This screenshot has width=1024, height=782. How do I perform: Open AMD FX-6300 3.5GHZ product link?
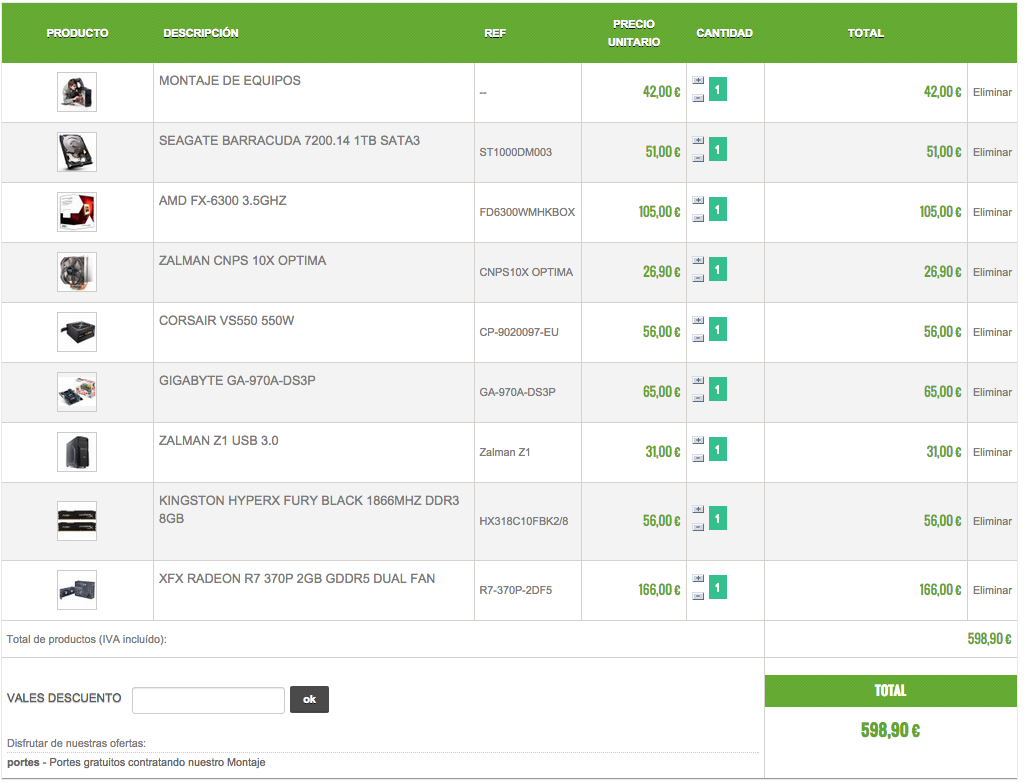[x=223, y=201]
